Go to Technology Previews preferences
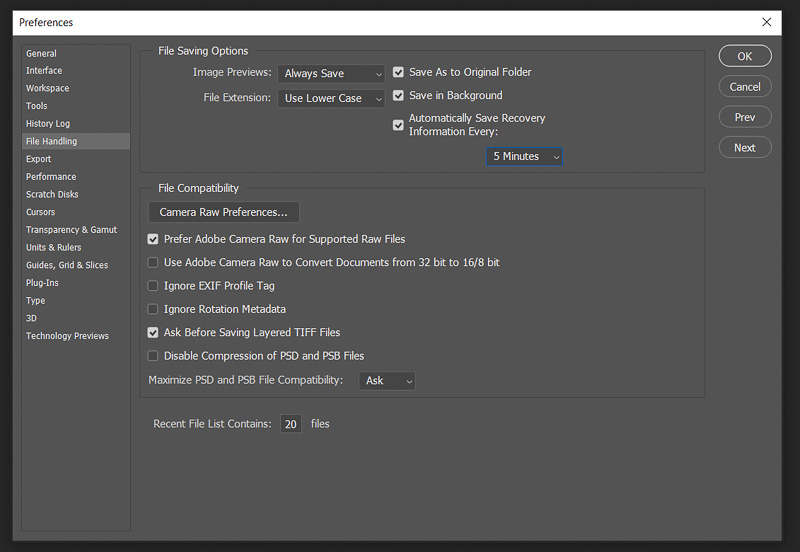Screen dimensions: 800x552 coord(67,336)
